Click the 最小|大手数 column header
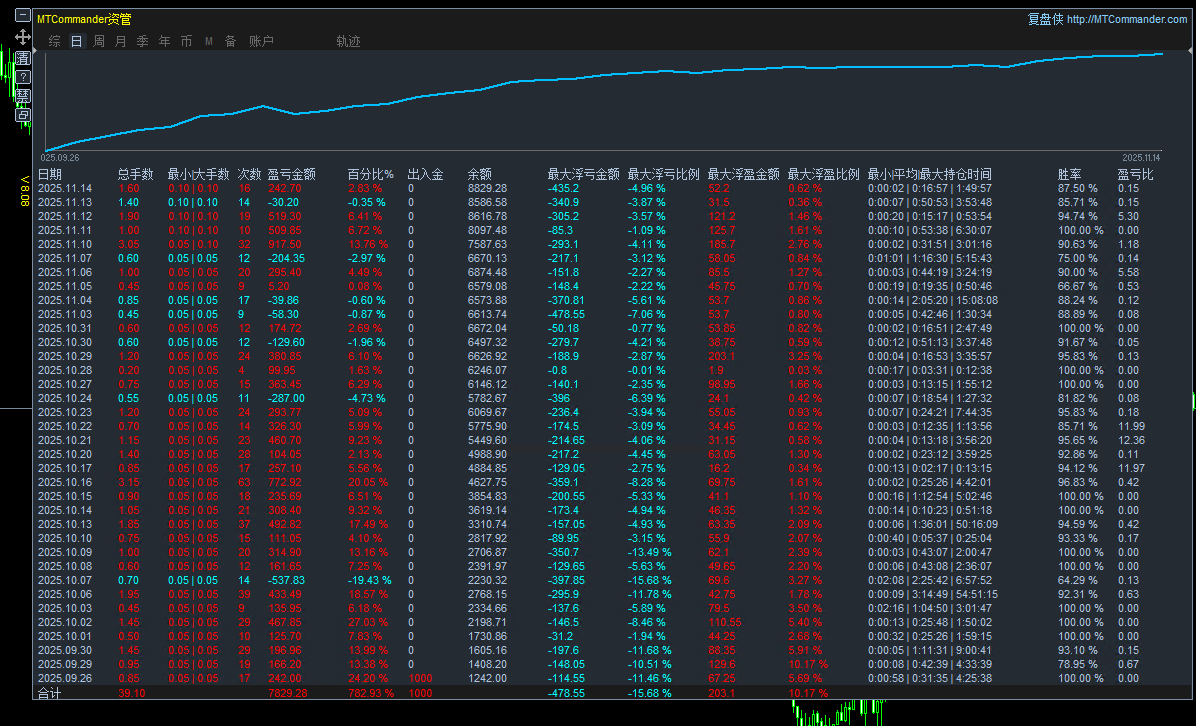Image resolution: width=1196 pixels, height=726 pixels. tap(198, 175)
